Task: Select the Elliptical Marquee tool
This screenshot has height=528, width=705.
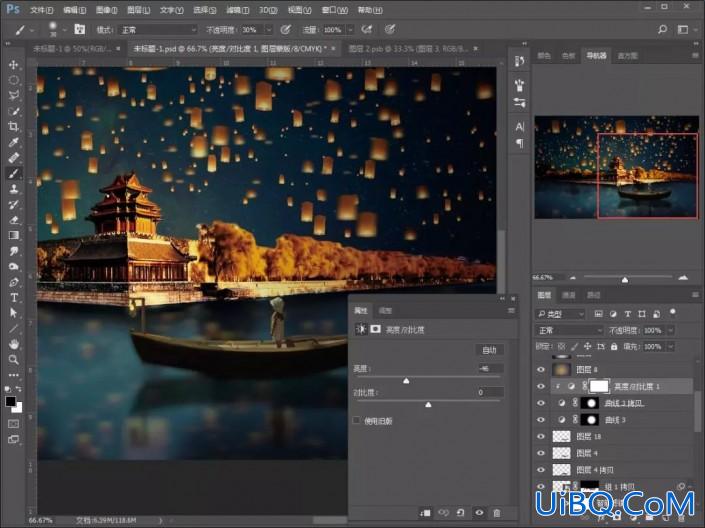Action: click(x=13, y=80)
